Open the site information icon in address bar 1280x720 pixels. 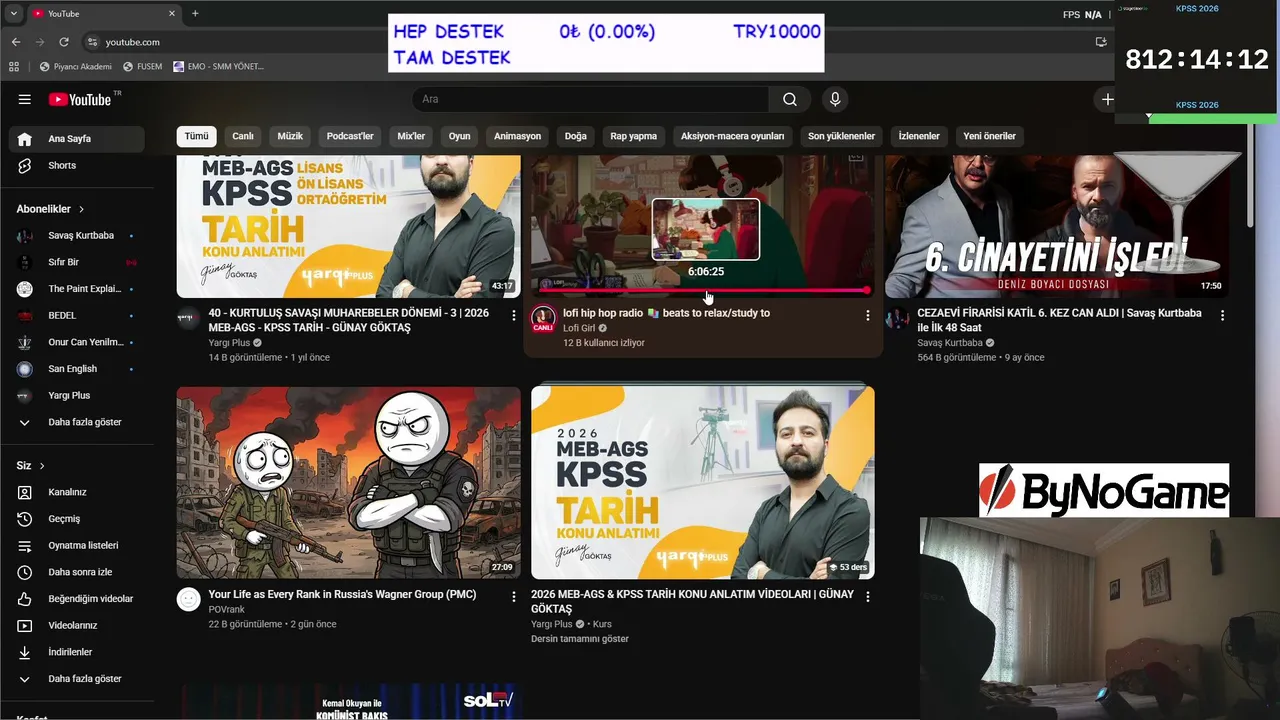click(x=92, y=42)
